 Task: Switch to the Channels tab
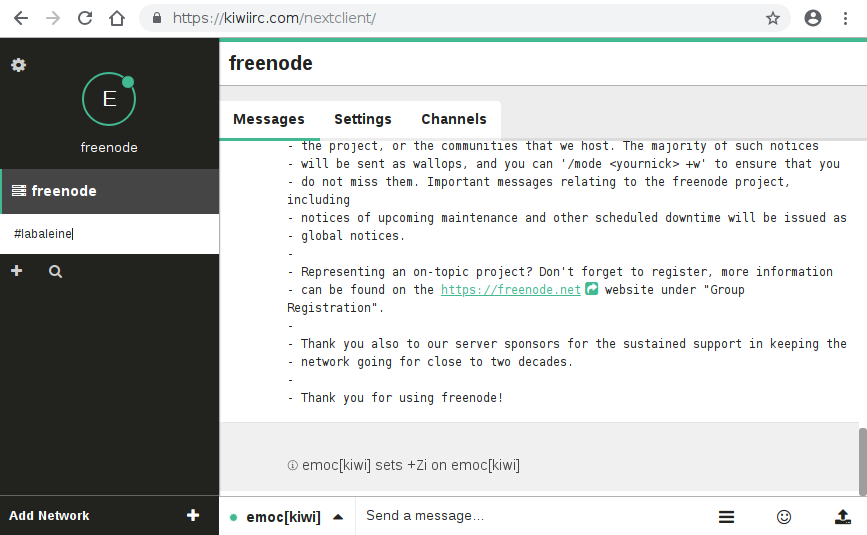click(x=454, y=119)
